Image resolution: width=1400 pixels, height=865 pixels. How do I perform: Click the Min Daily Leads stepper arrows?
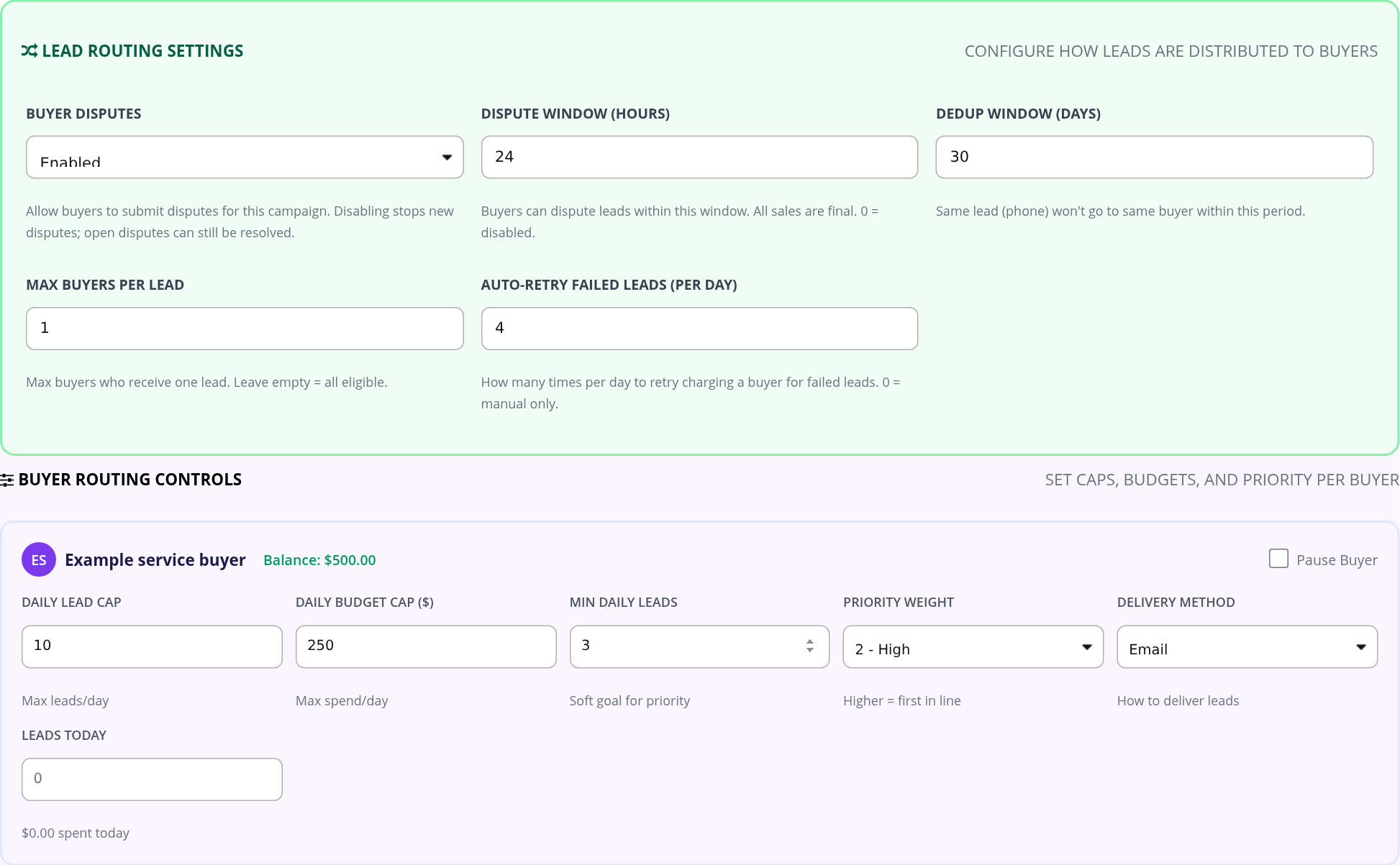[x=810, y=646]
